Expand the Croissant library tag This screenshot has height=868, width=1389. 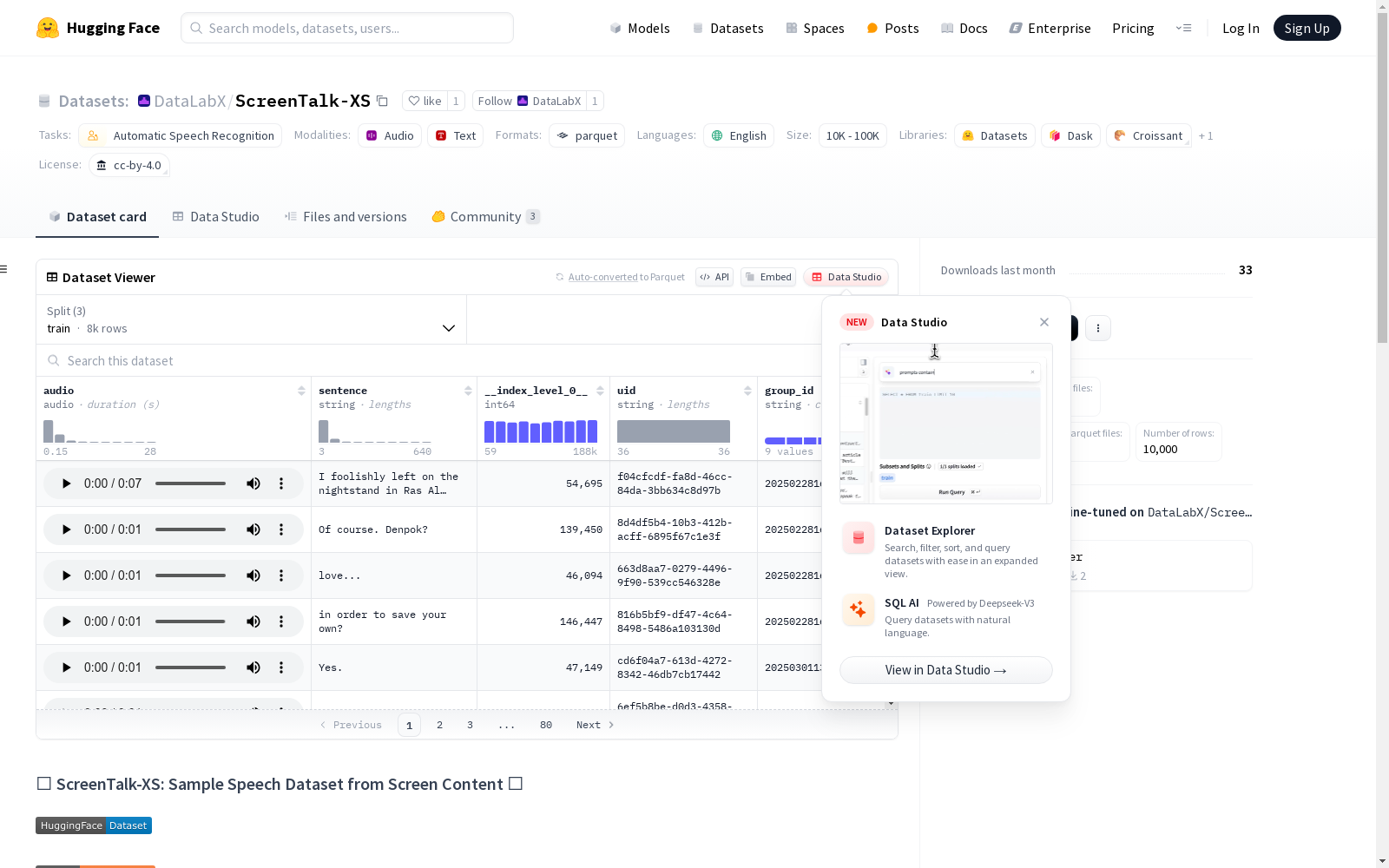(x=1149, y=135)
